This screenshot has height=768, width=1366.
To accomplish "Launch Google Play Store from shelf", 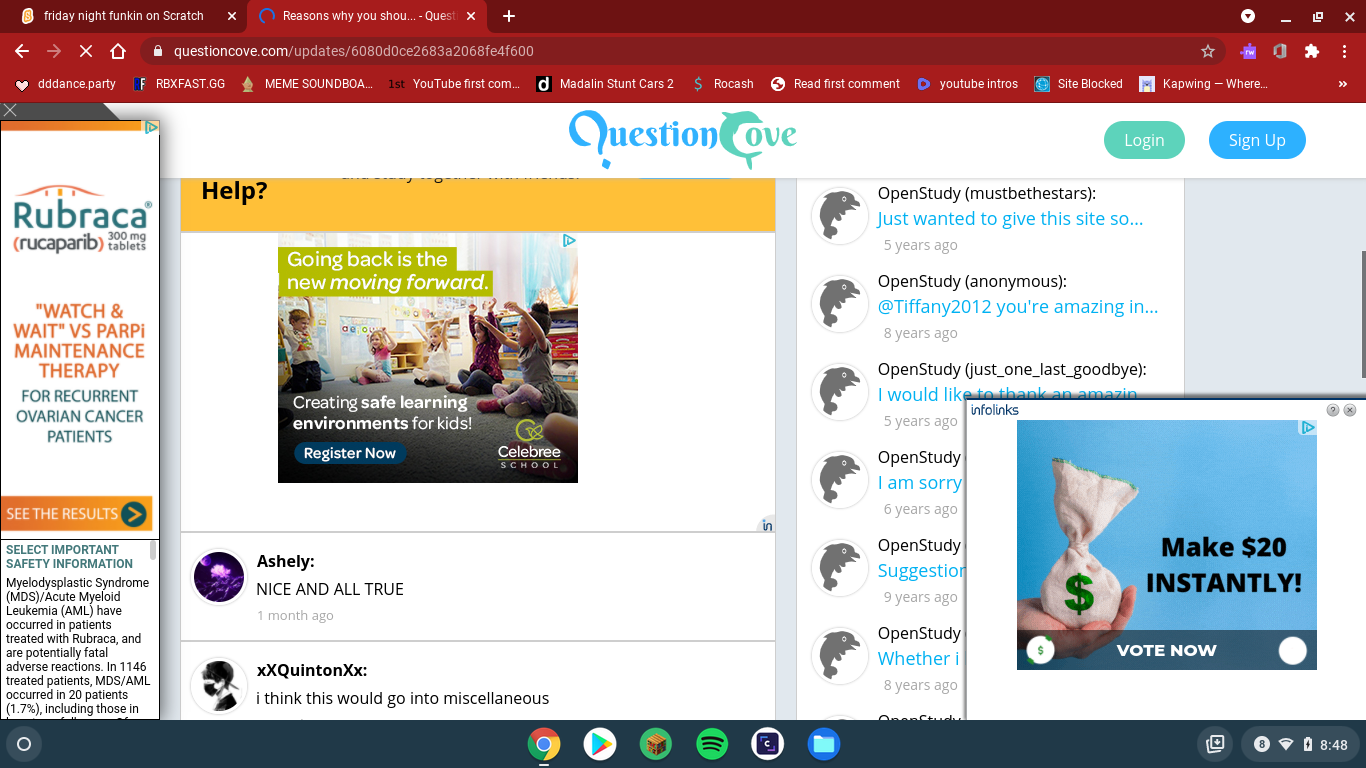I will coord(600,744).
